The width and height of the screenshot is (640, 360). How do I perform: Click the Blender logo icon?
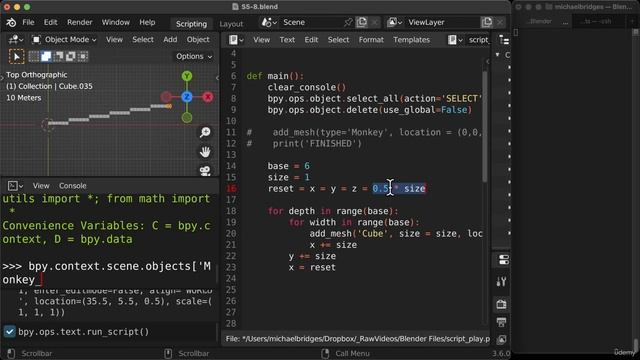(x=11, y=22)
